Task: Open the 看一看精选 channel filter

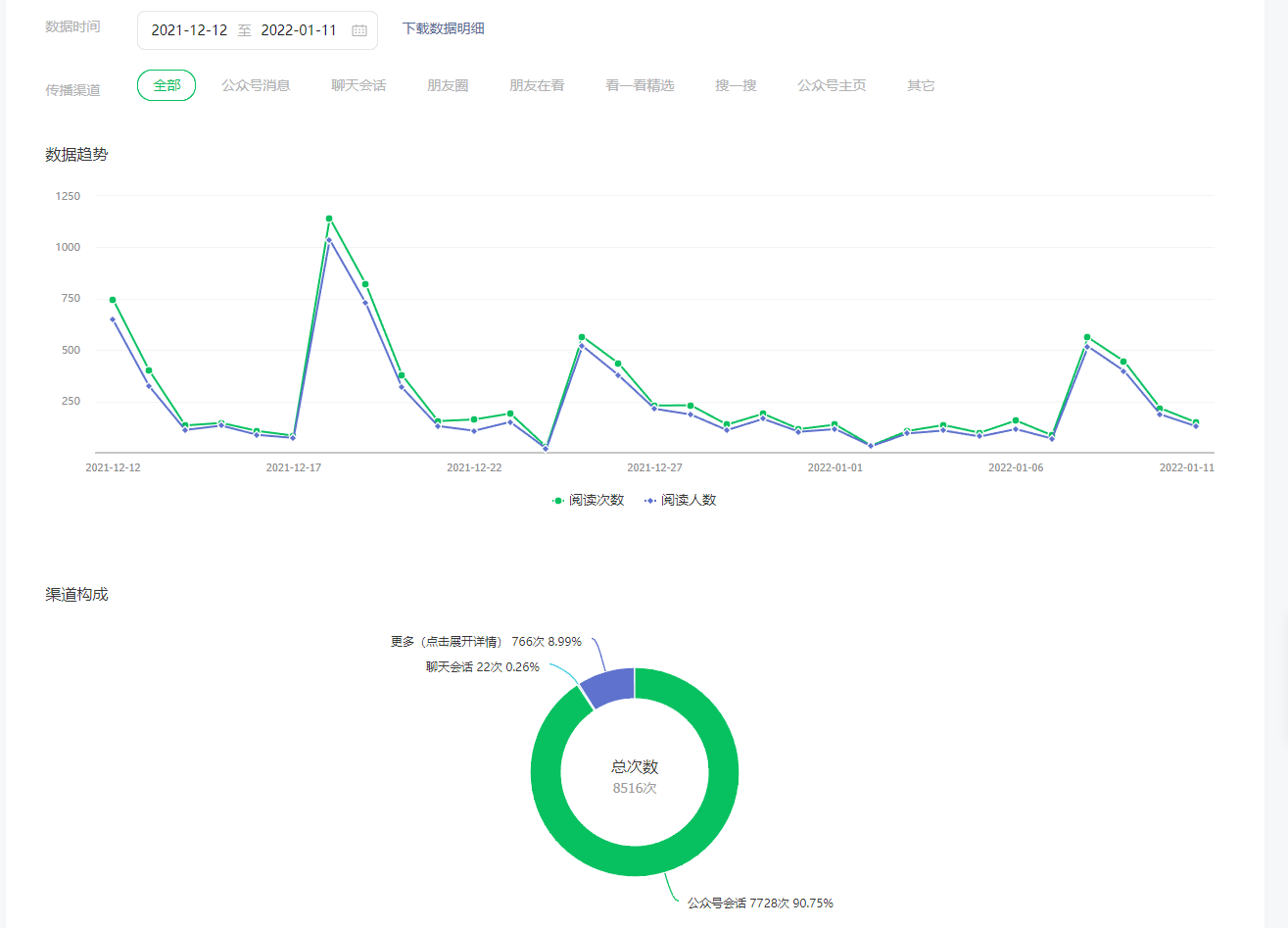Action: click(640, 85)
